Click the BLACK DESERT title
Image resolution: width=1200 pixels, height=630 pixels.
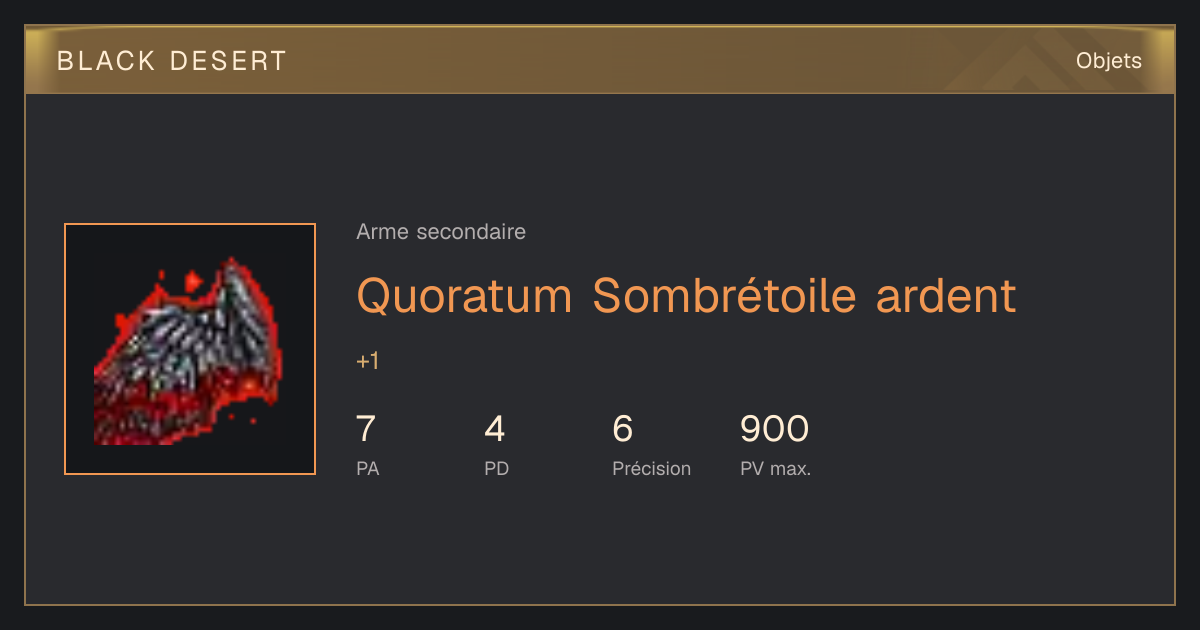pos(172,61)
